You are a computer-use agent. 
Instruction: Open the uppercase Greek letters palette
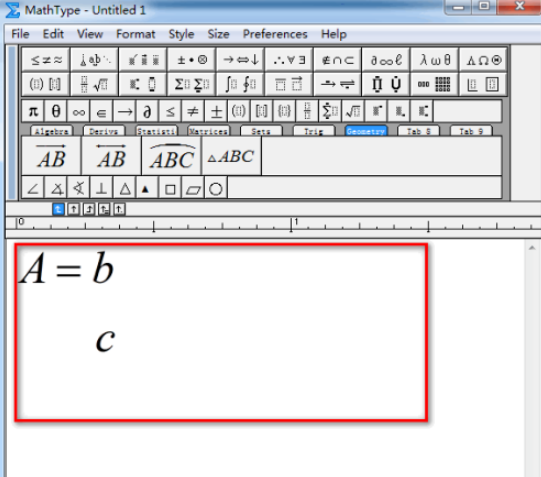[483, 60]
